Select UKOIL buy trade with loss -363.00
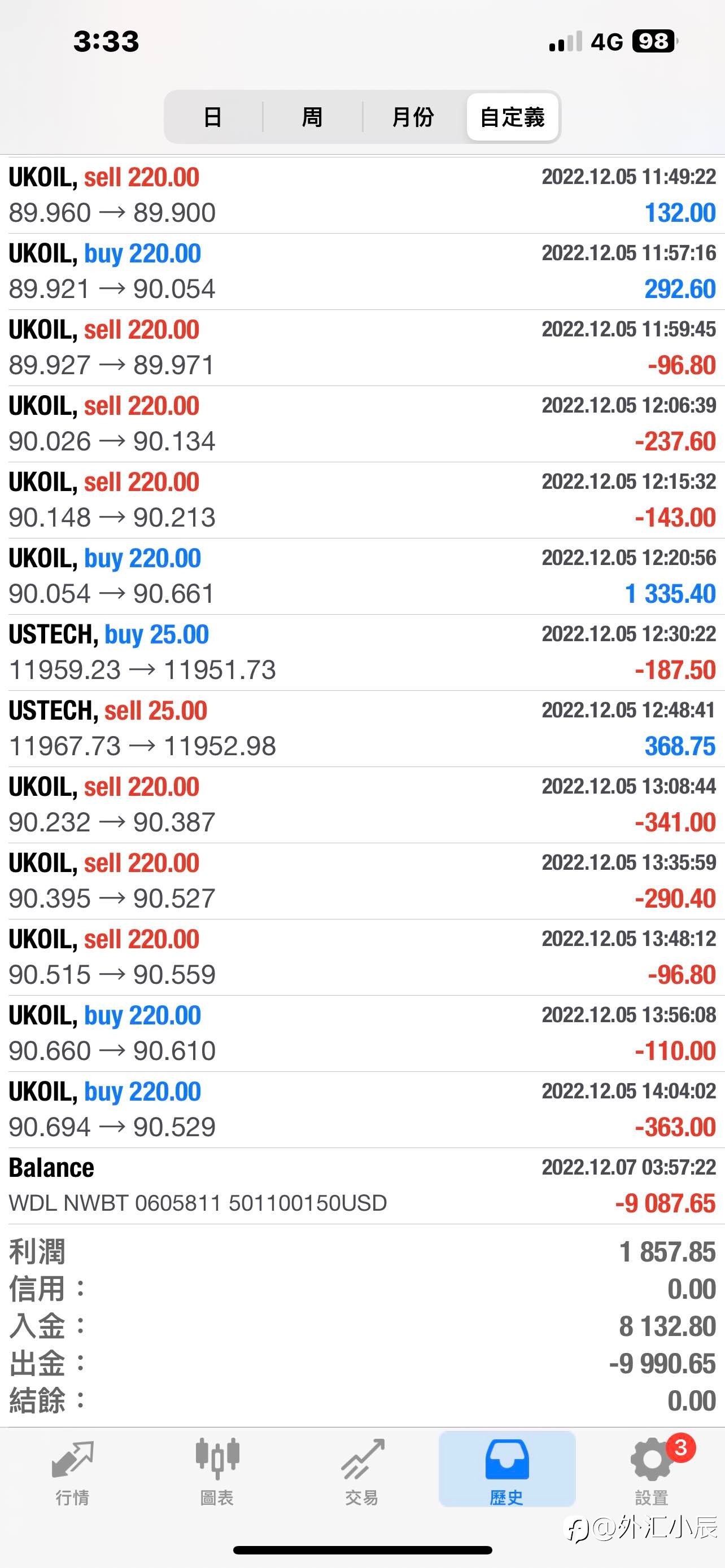This screenshot has height=1568, width=725. pos(362,1110)
